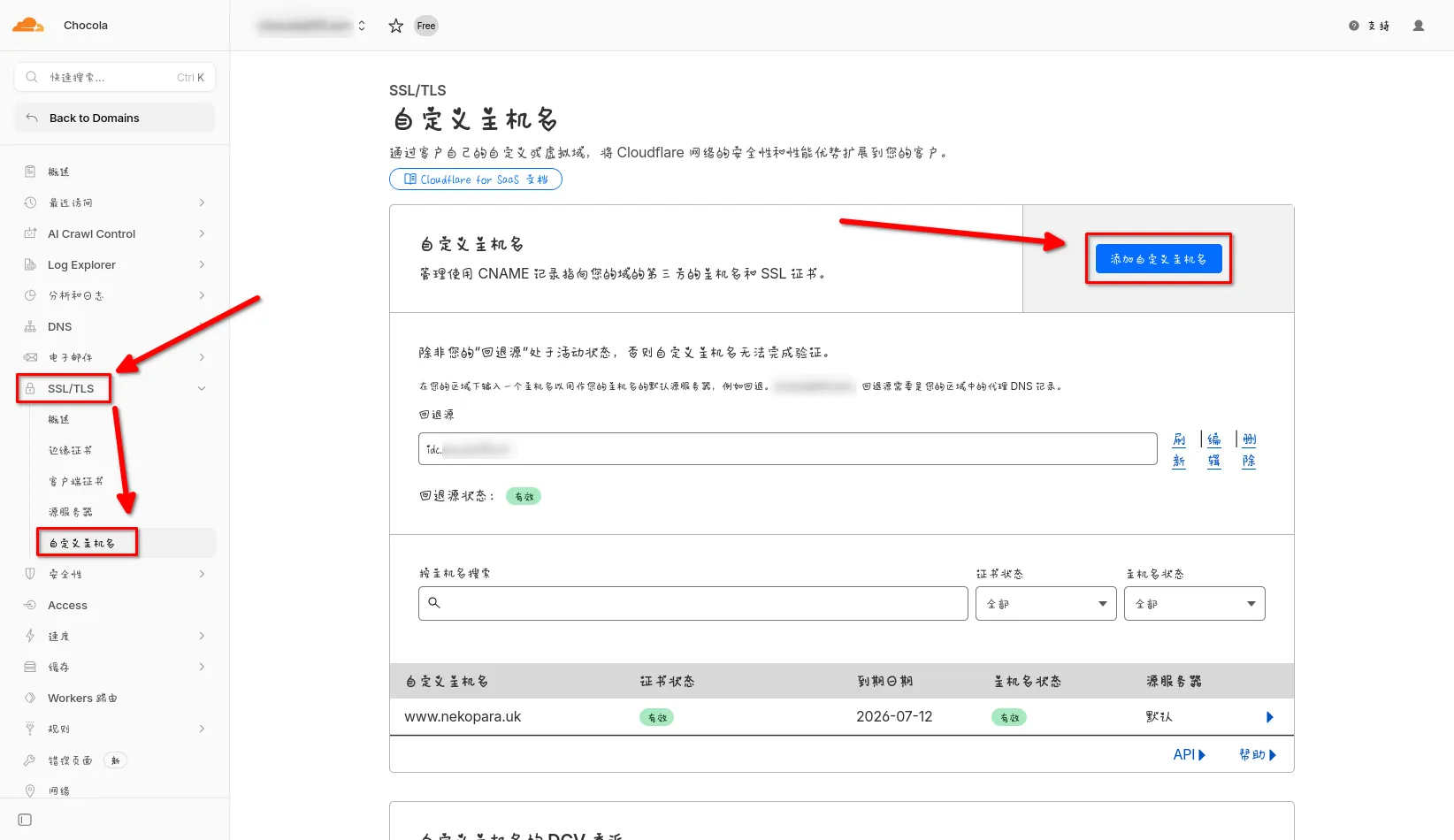Image resolution: width=1454 pixels, height=840 pixels.
Task: Click the 安全性 shield icon
Action: click(x=30, y=574)
